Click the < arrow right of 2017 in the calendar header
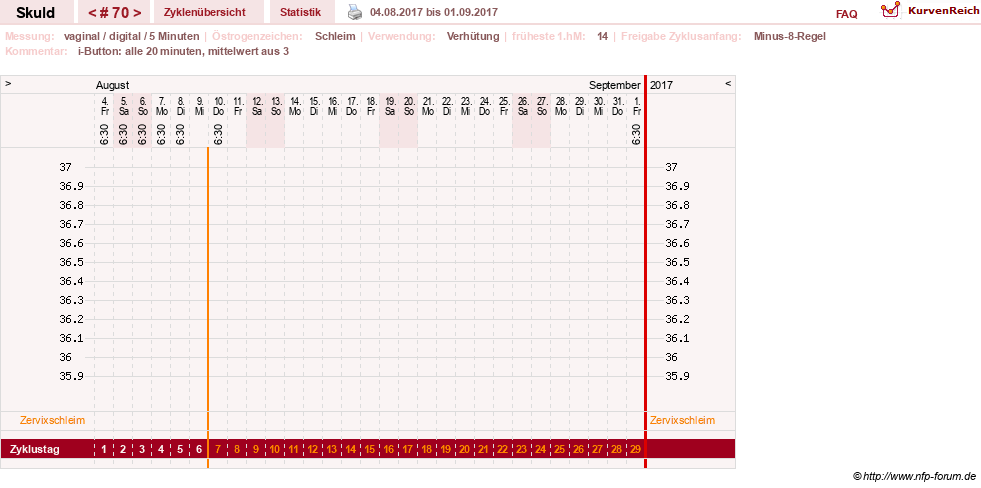Image resolution: width=981 pixels, height=488 pixels. click(728, 83)
